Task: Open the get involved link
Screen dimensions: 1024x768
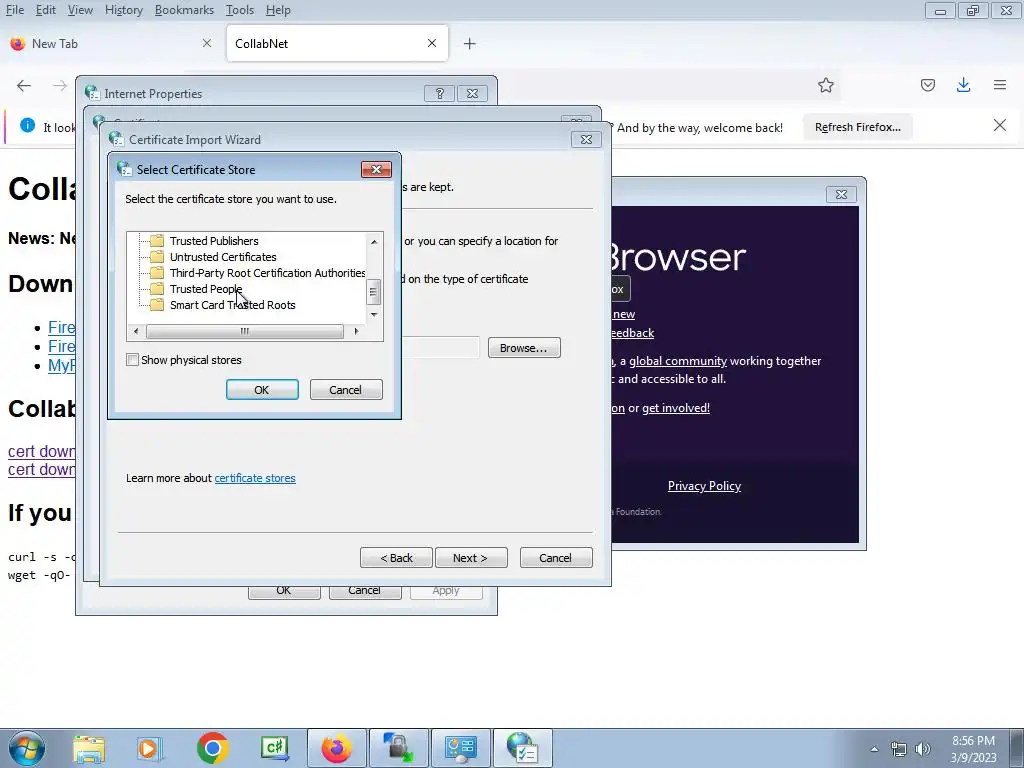Action: 676,408
